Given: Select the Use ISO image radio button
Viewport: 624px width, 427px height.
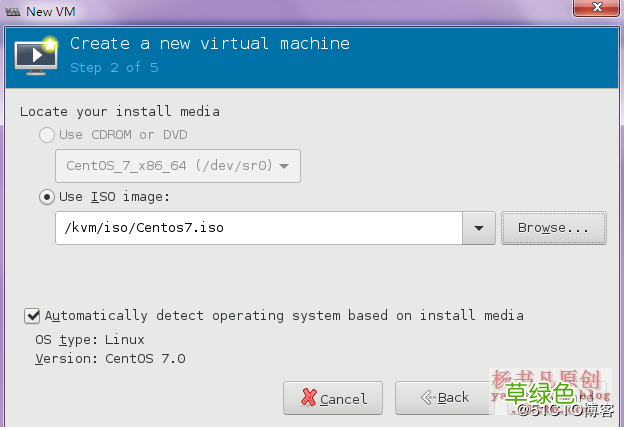Looking at the screenshot, I should 47,197.
